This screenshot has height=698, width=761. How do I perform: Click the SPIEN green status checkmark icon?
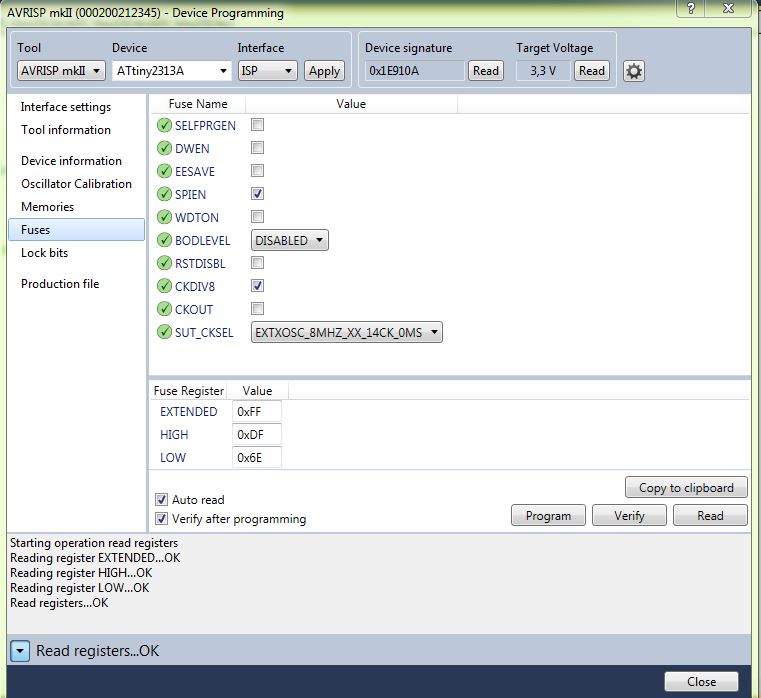[x=165, y=194]
